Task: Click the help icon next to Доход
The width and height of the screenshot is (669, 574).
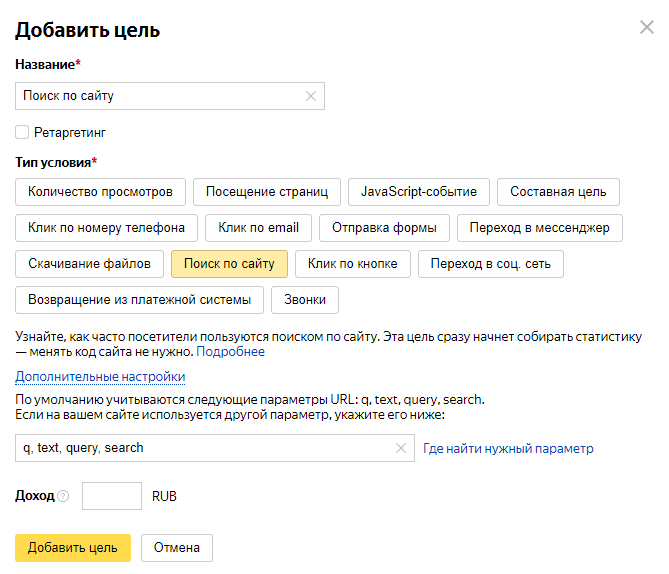Action: click(63, 496)
